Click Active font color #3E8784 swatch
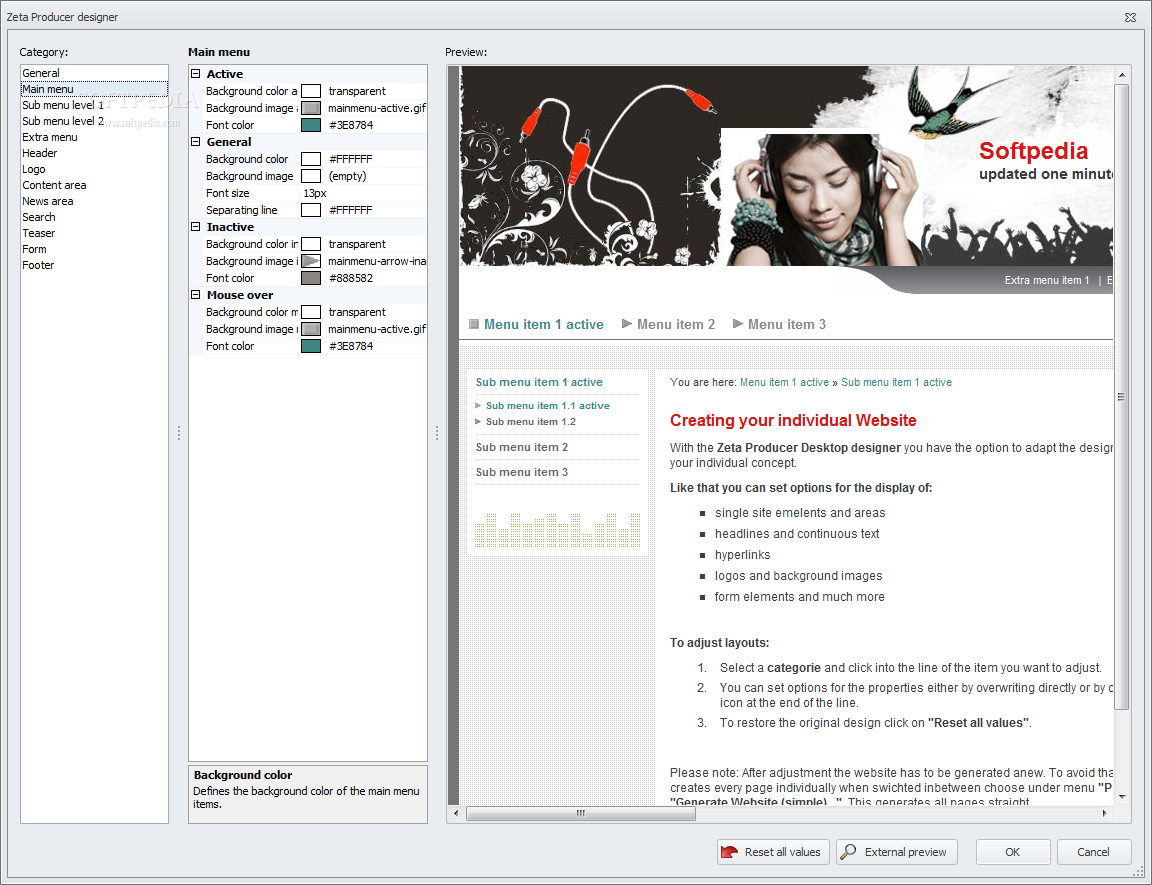1152x885 pixels. pyautogui.click(x=311, y=125)
